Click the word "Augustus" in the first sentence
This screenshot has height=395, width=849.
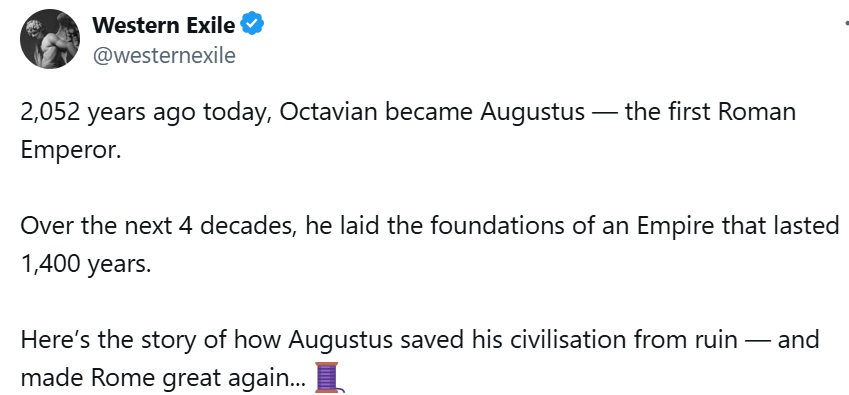(533, 113)
